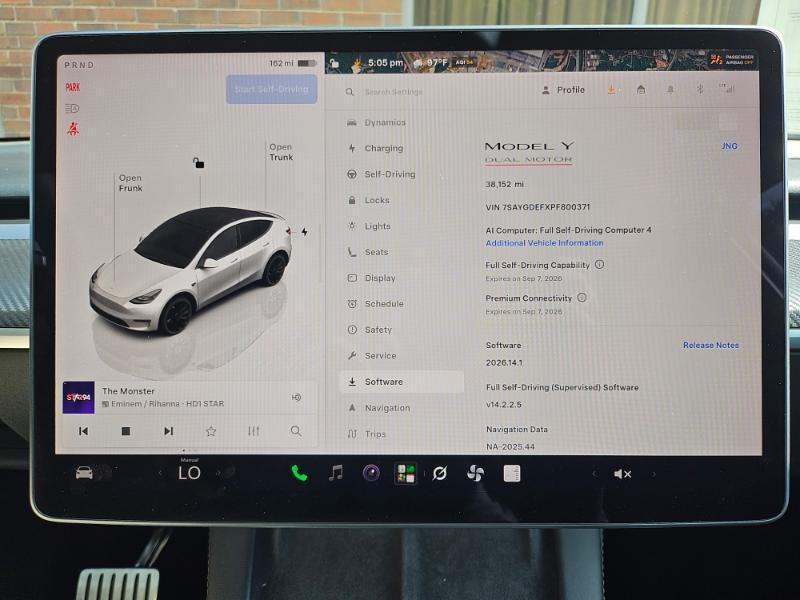Image resolution: width=800 pixels, height=600 pixels.
Task: Open Bluetooth settings icon
Action: (700, 89)
